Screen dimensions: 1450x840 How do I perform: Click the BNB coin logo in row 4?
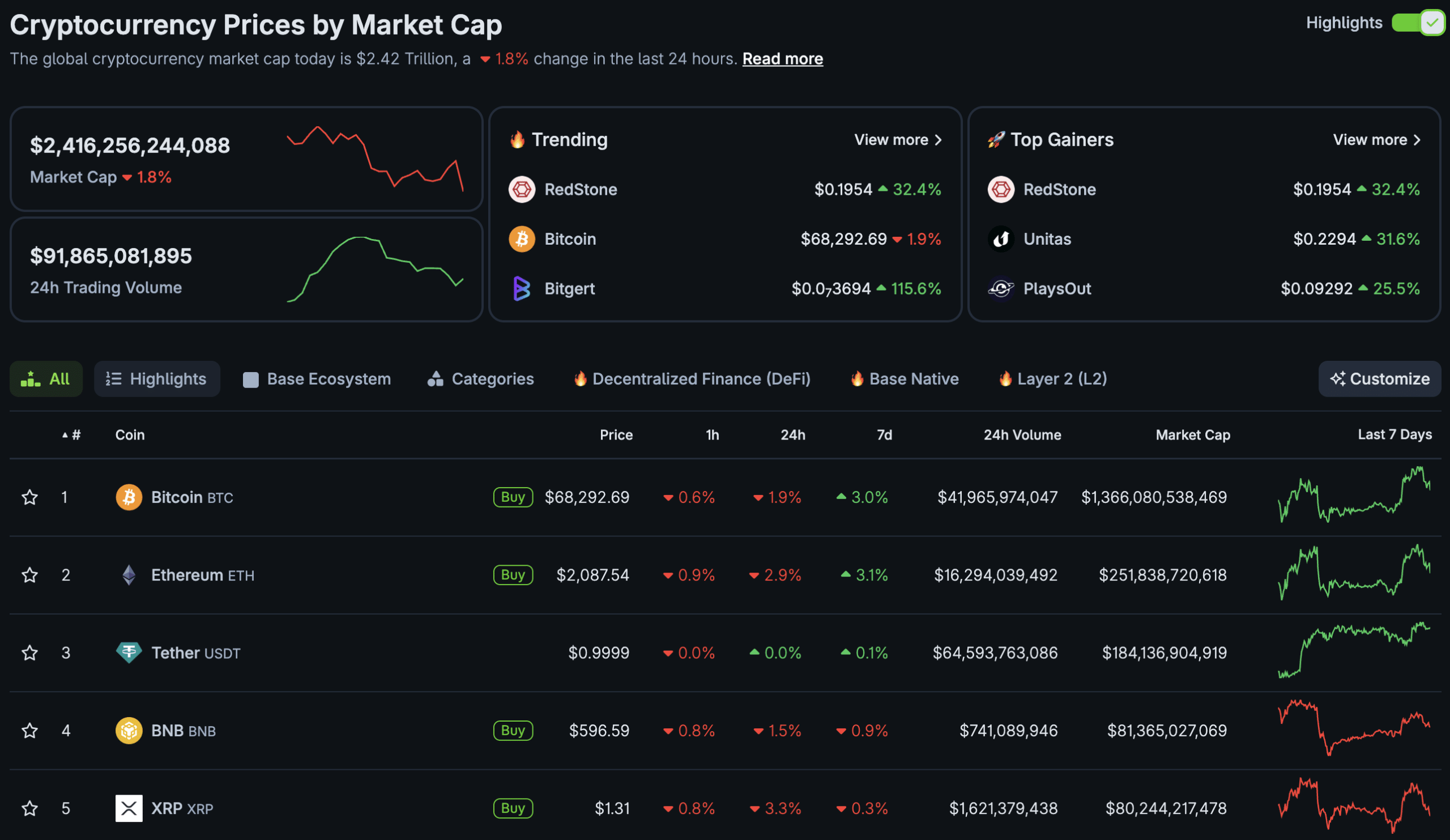[x=130, y=731]
